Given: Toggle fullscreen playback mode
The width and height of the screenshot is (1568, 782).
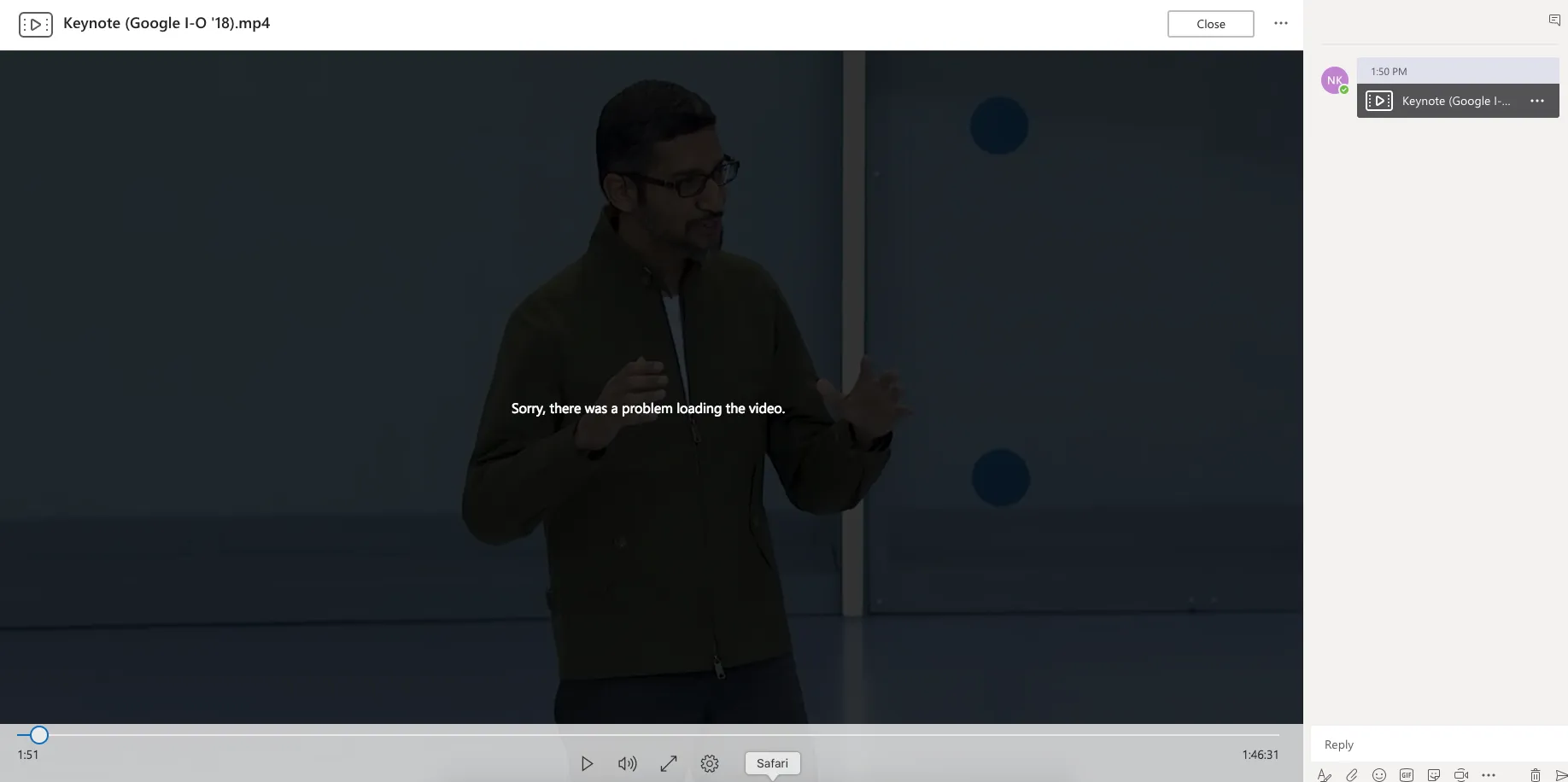Looking at the screenshot, I should click(669, 763).
